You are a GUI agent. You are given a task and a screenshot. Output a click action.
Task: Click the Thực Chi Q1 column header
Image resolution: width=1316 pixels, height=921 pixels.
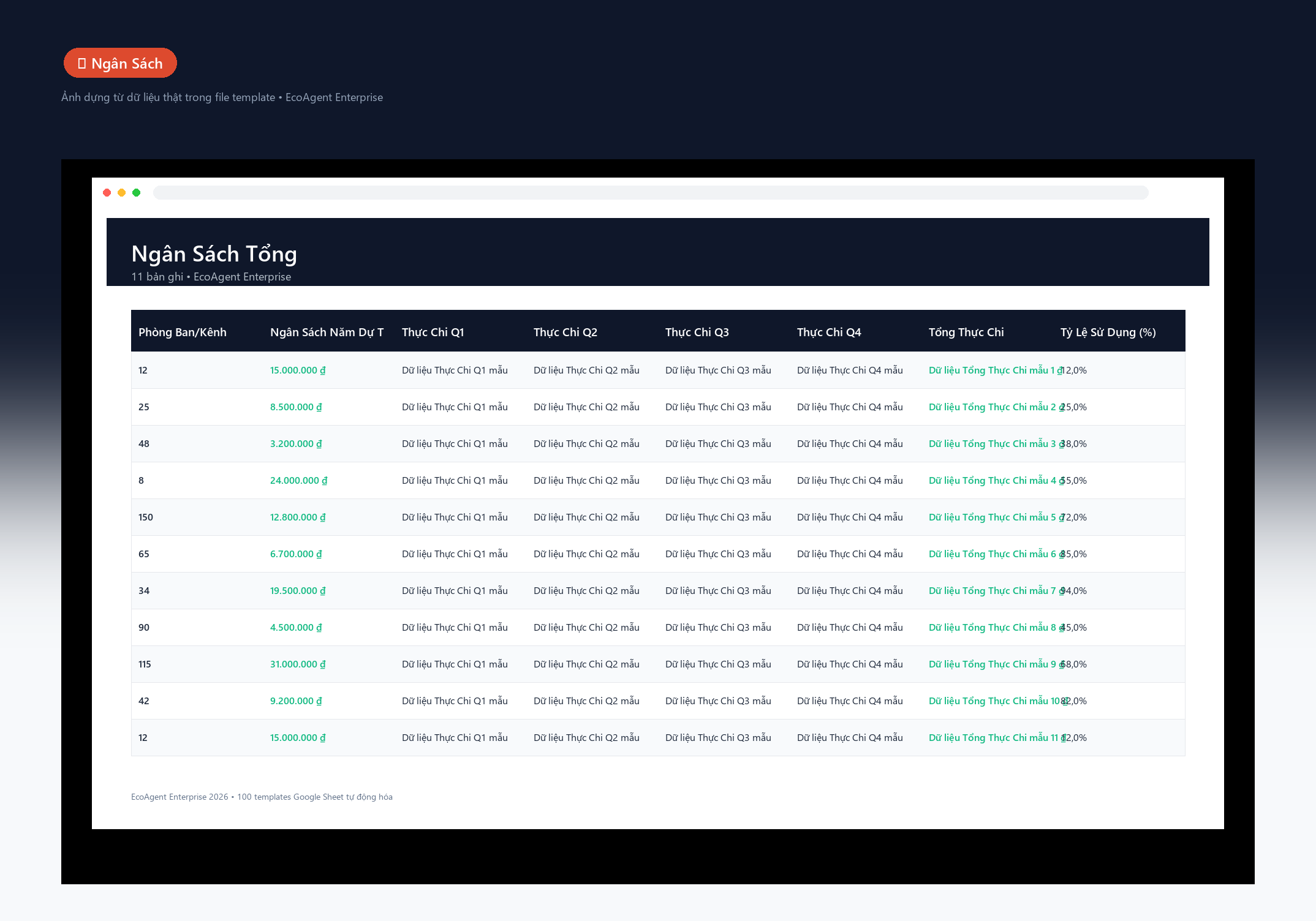click(433, 333)
